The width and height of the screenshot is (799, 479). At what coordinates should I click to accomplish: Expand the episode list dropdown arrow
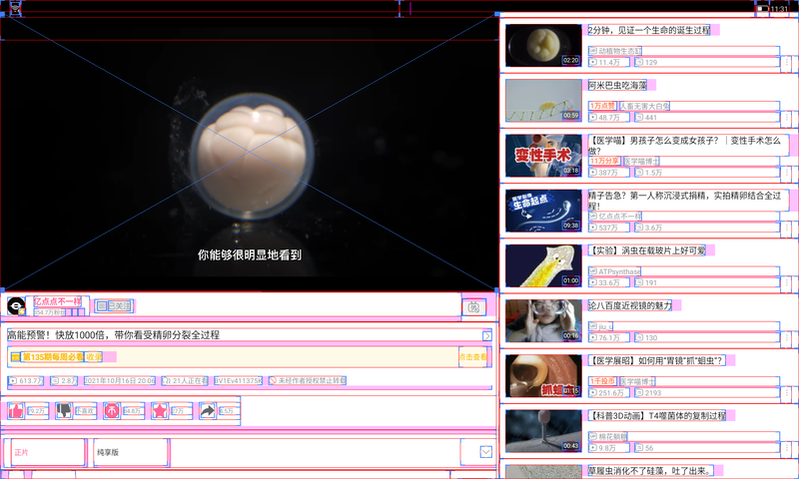pos(485,452)
